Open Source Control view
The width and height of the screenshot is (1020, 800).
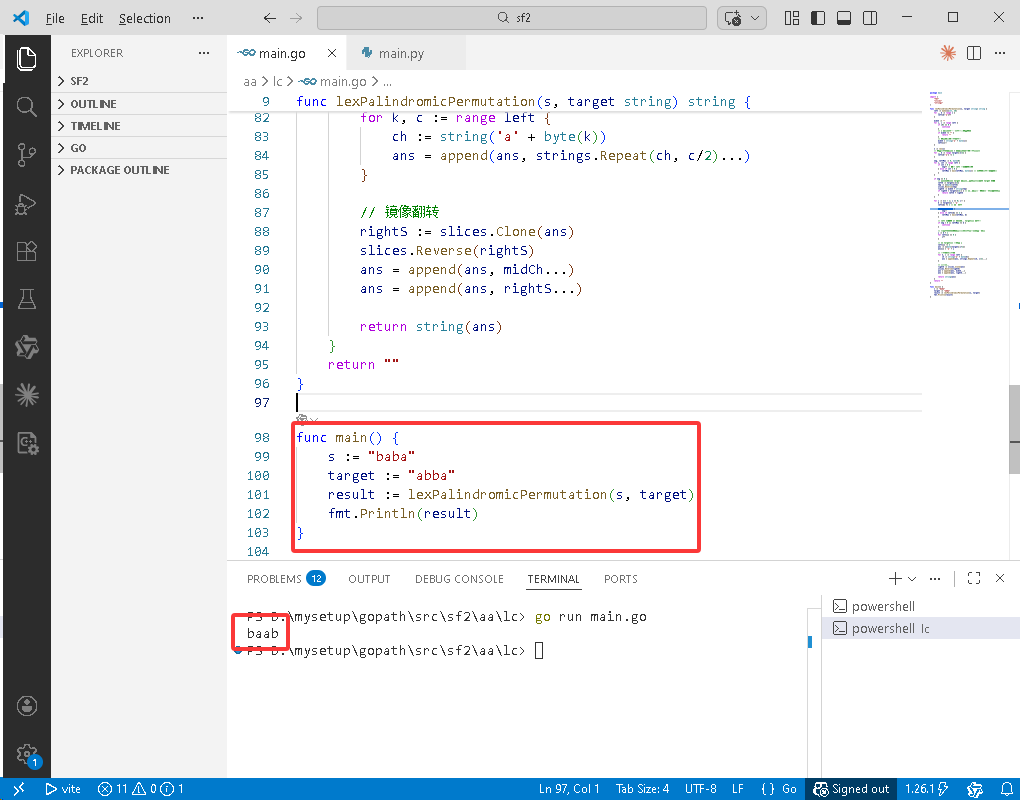27,155
